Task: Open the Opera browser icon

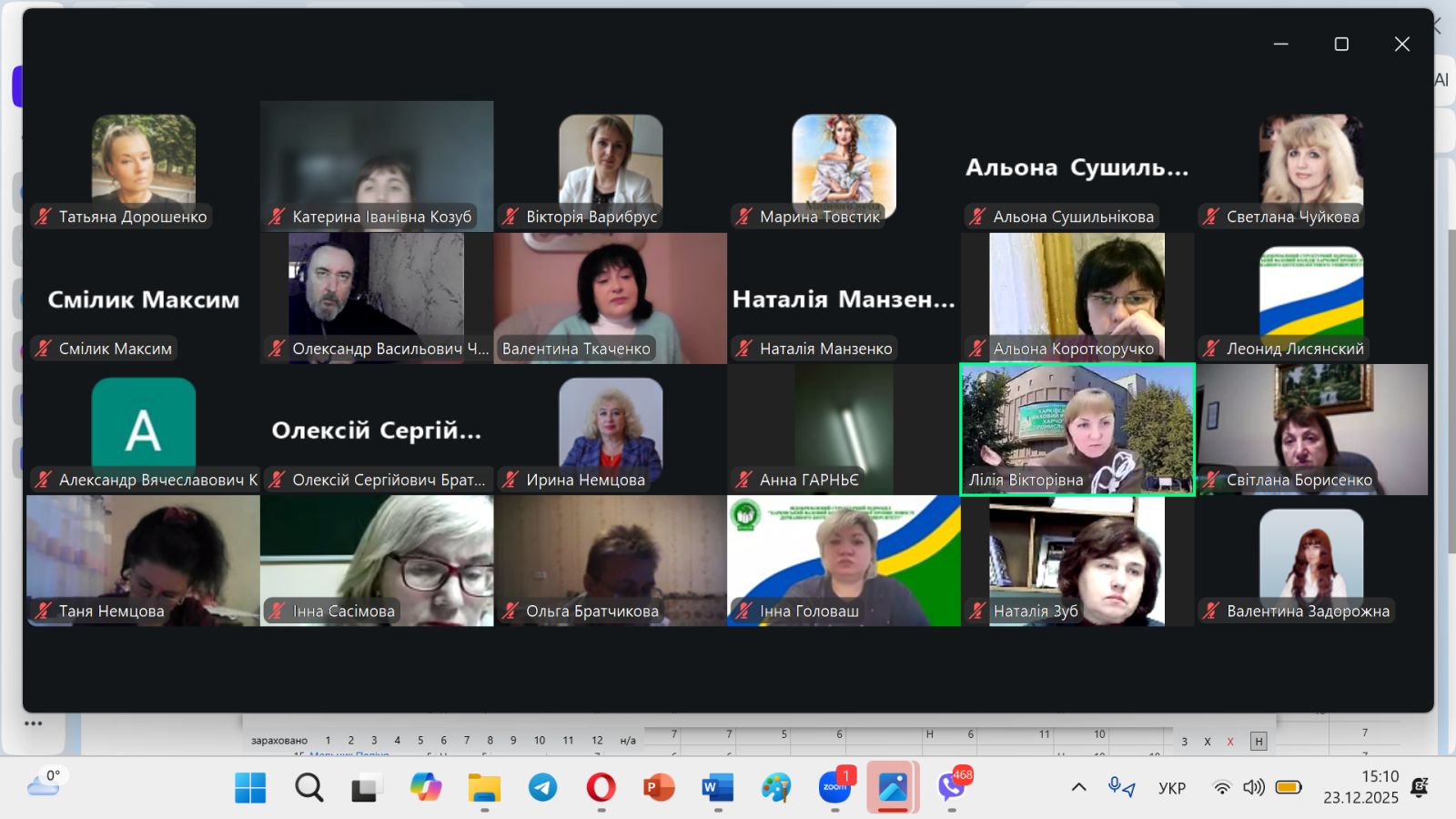Action: pyautogui.click(x=601, y=787)
